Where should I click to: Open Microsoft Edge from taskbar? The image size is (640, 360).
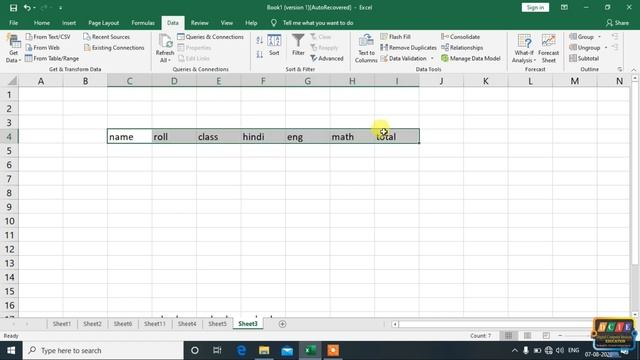(x=241, y=350)
